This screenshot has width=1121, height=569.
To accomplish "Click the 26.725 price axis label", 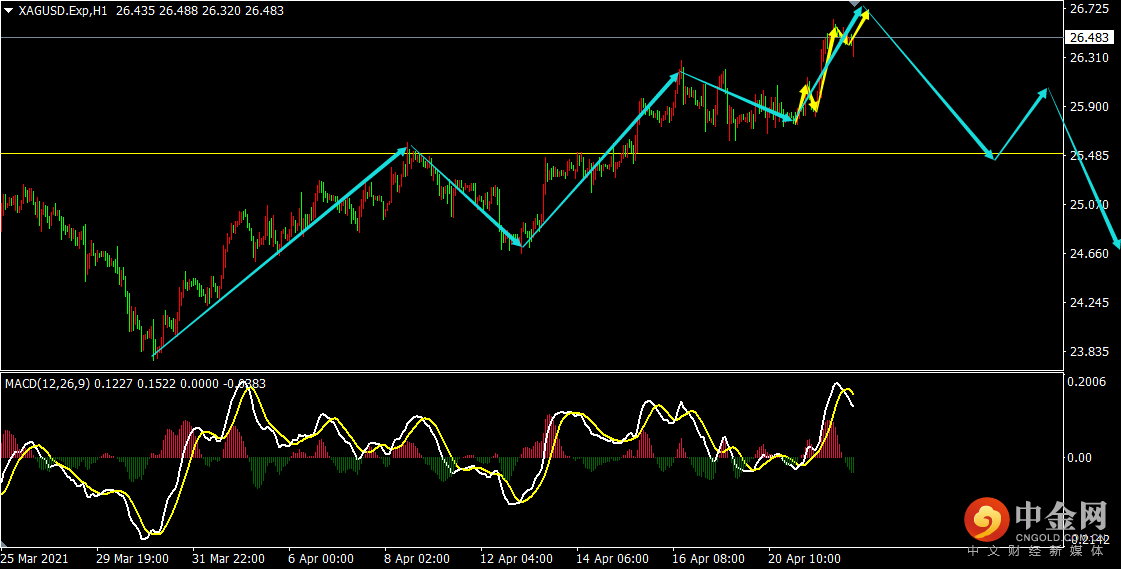I will click(1088, 9).
